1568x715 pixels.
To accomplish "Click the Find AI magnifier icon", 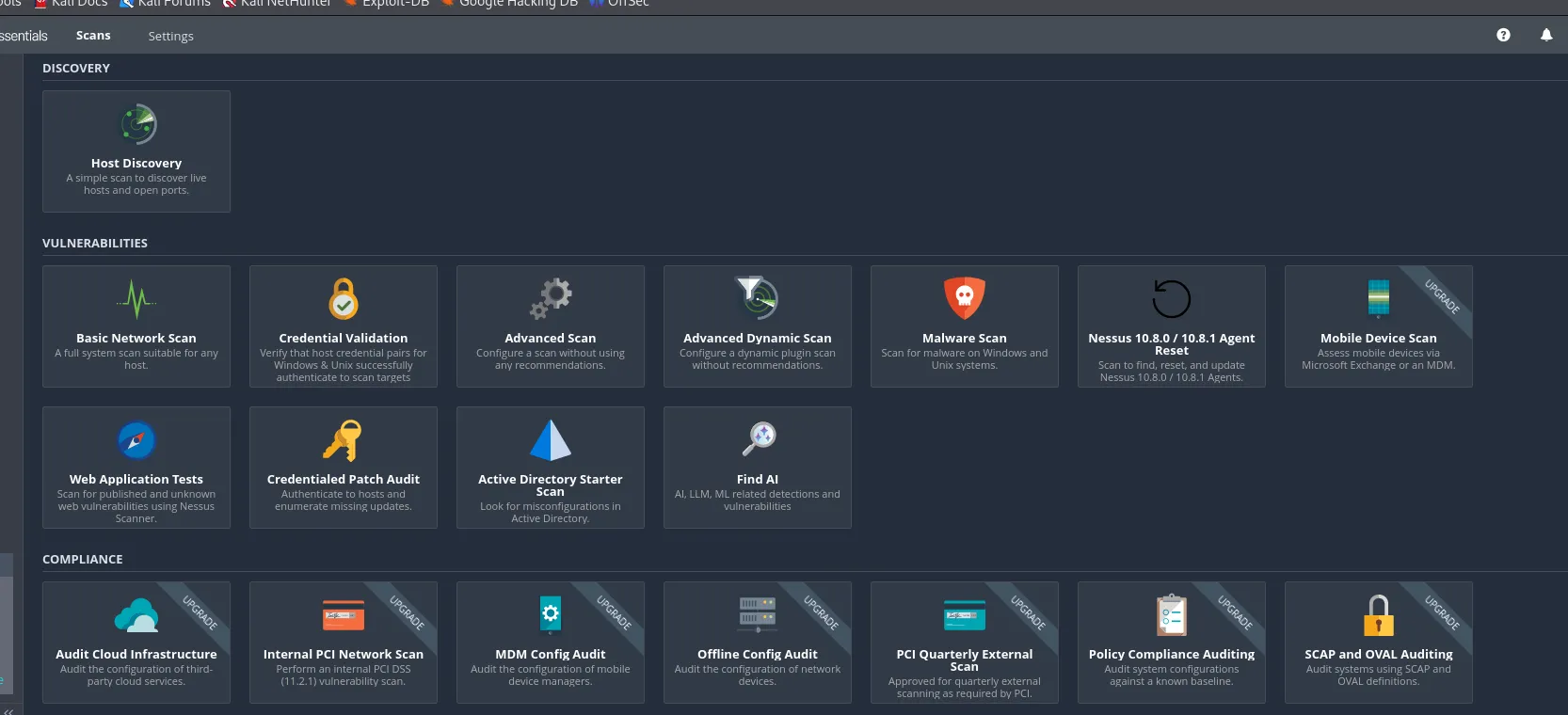I will (x=759, y=438).
